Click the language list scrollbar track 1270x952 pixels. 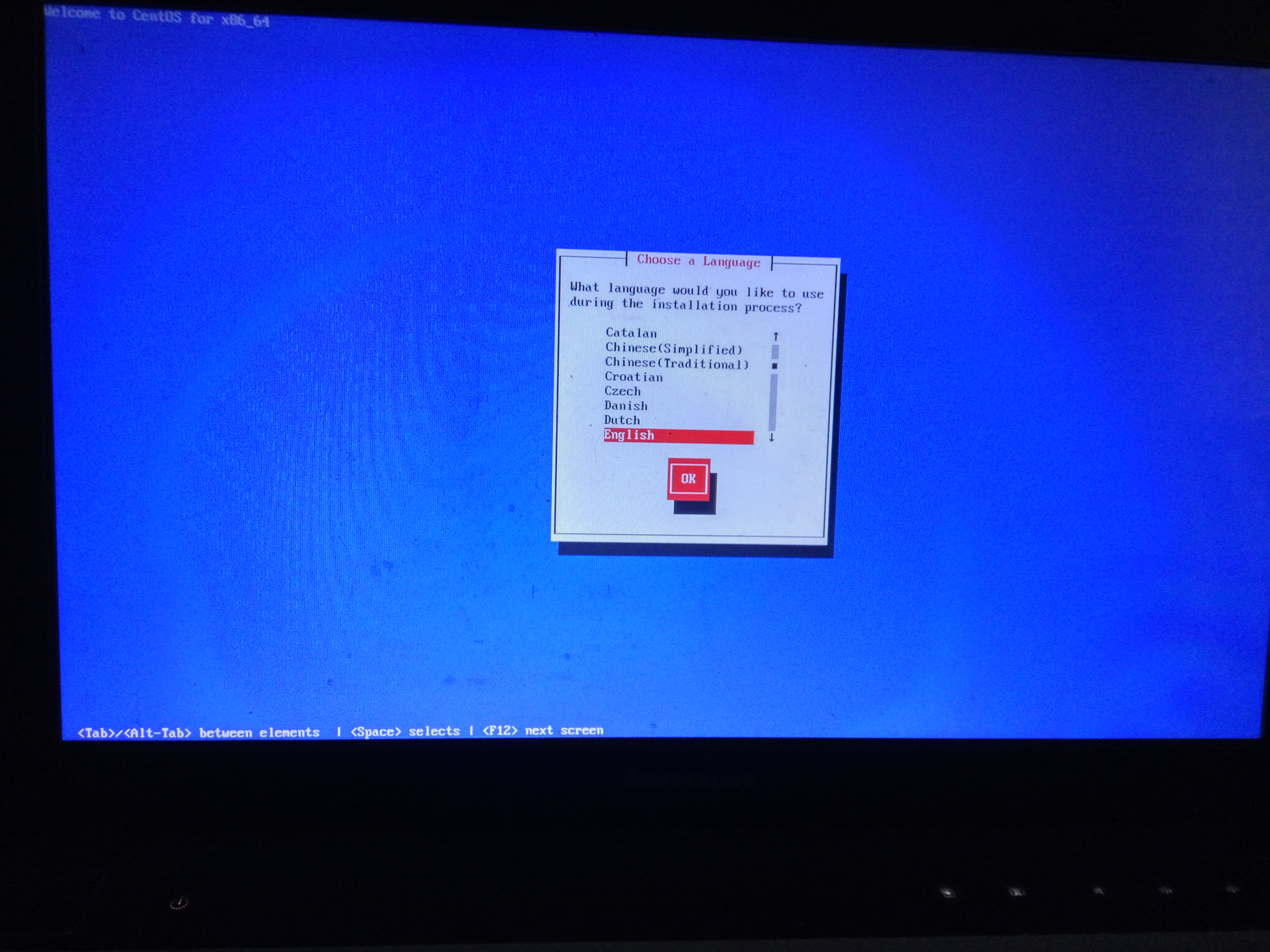tap(773, 387)
